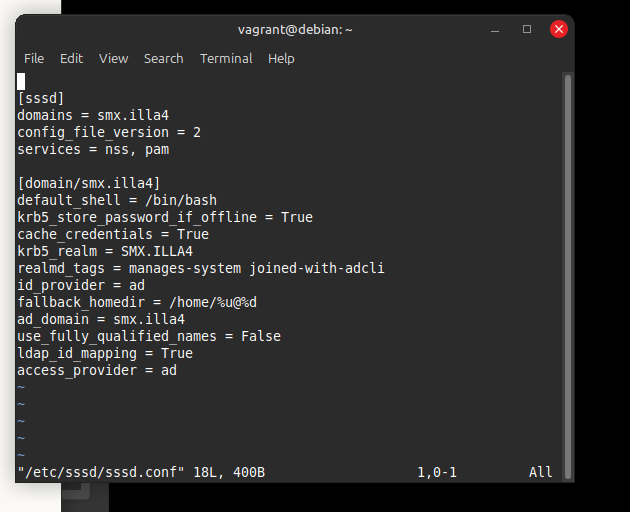Maximize the terminal window
The height and width of the screenshot is (512, 630).
tap(527, 29)
